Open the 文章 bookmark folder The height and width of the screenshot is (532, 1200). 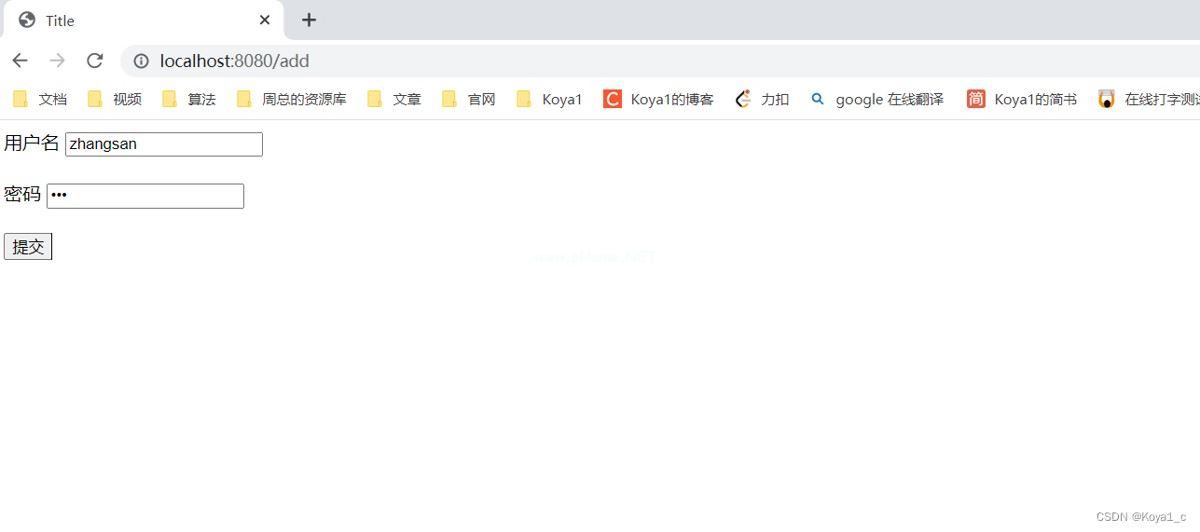point(394,99)
